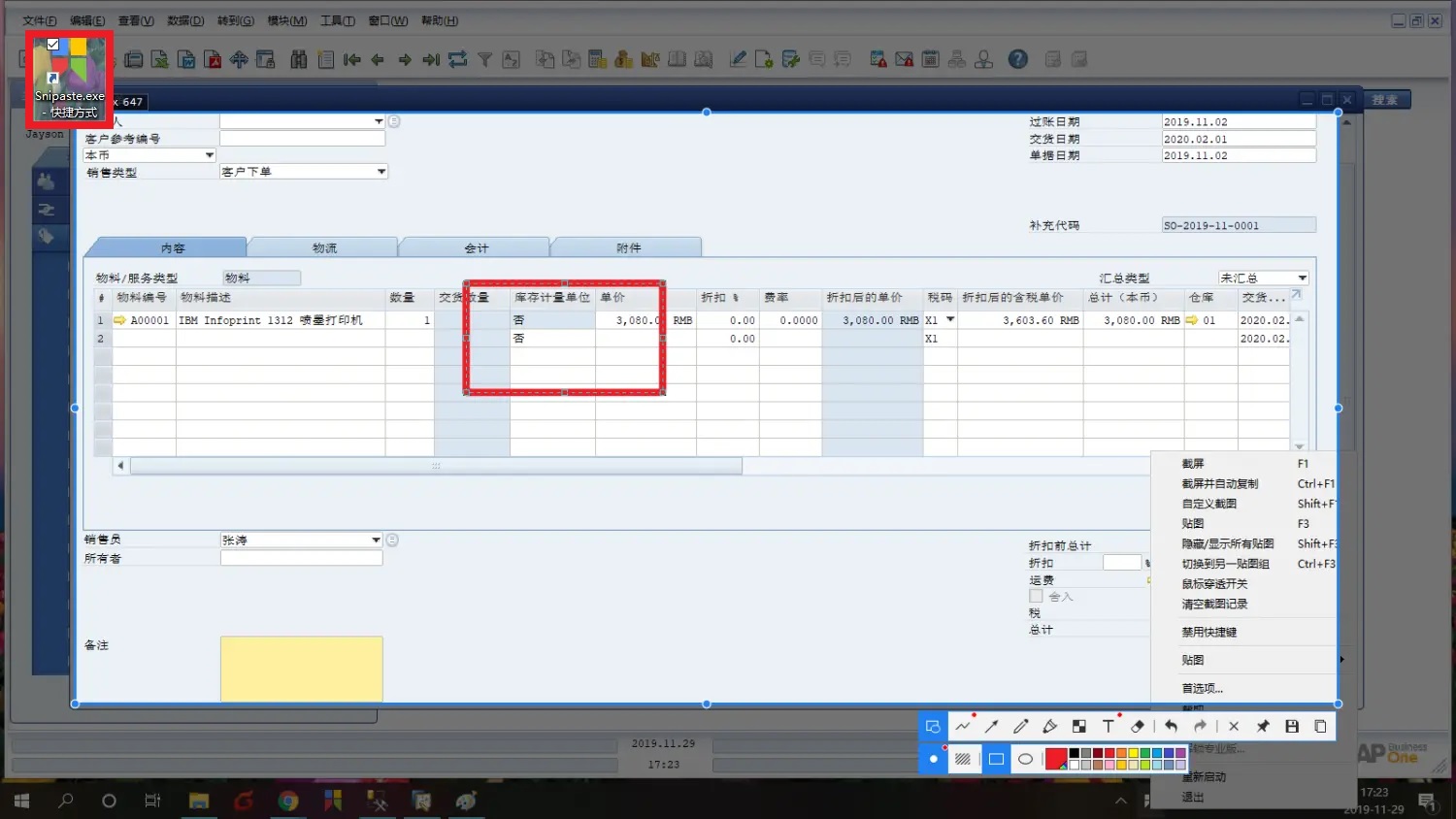Pick the black color swatch
This screenshot has width=1456, height=819.
1074,753
